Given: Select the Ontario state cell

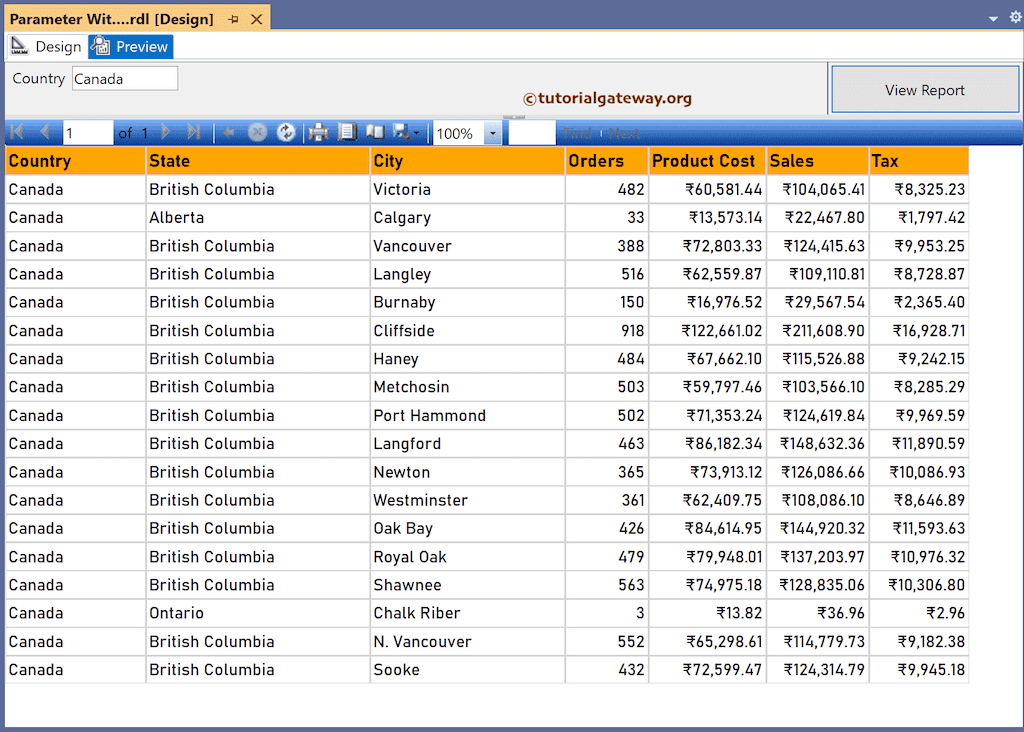Looking at the screenshot, I should click(258, 613).
